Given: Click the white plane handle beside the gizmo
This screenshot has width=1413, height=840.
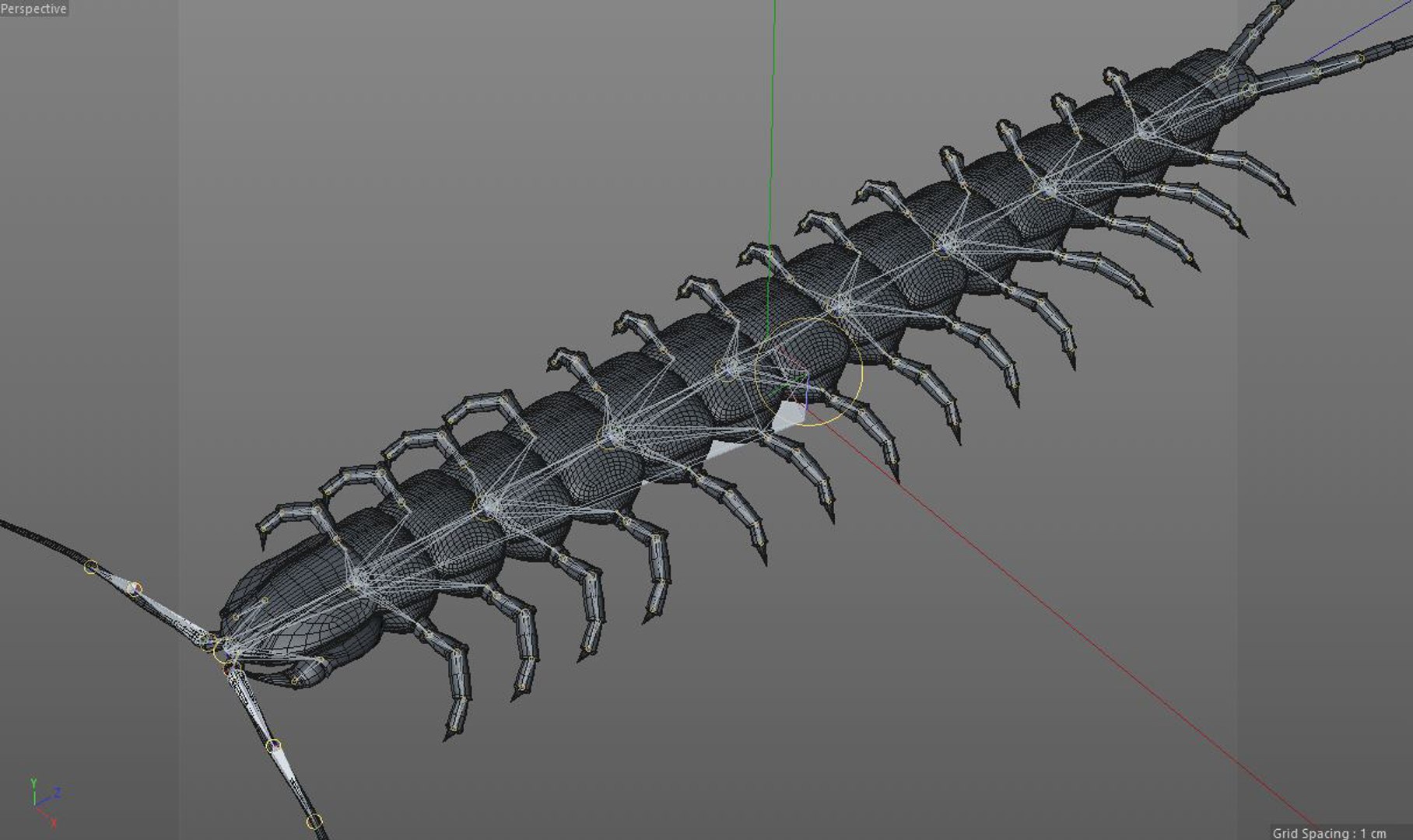Looking at the screenshot, I should click(x=791, y=415).
